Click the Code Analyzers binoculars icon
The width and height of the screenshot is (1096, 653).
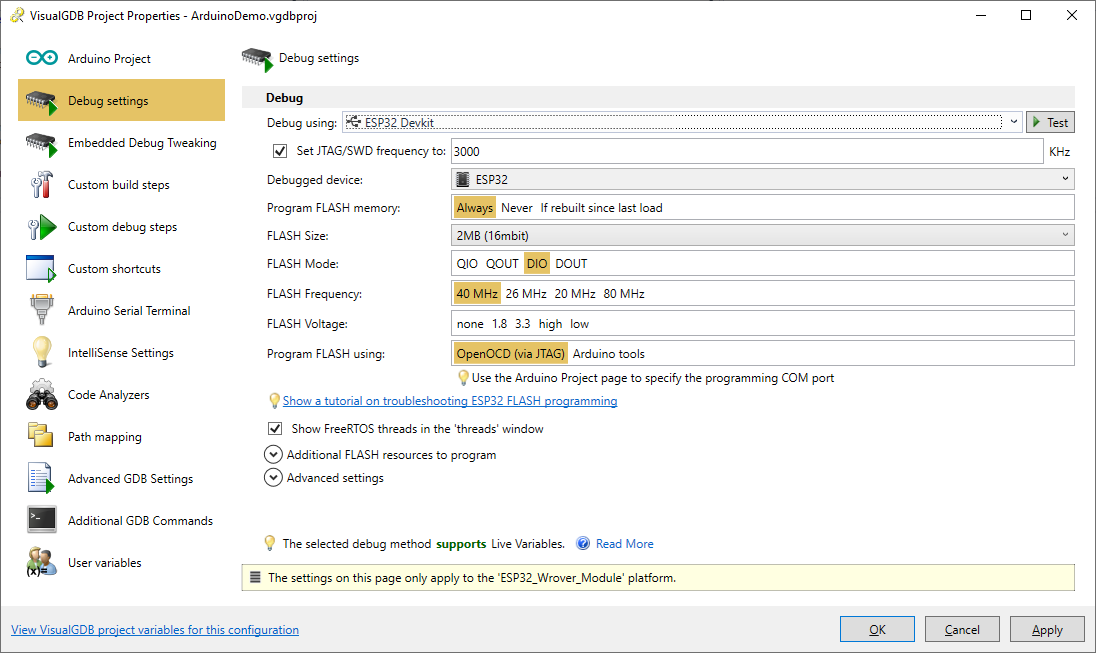(x=42, y=395)
